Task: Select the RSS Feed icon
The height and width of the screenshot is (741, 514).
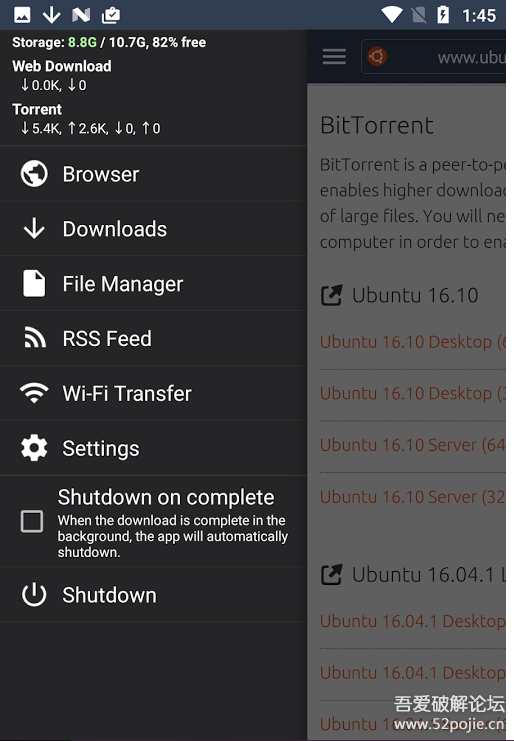Action: pyautogui.click(x=35, y=338)
